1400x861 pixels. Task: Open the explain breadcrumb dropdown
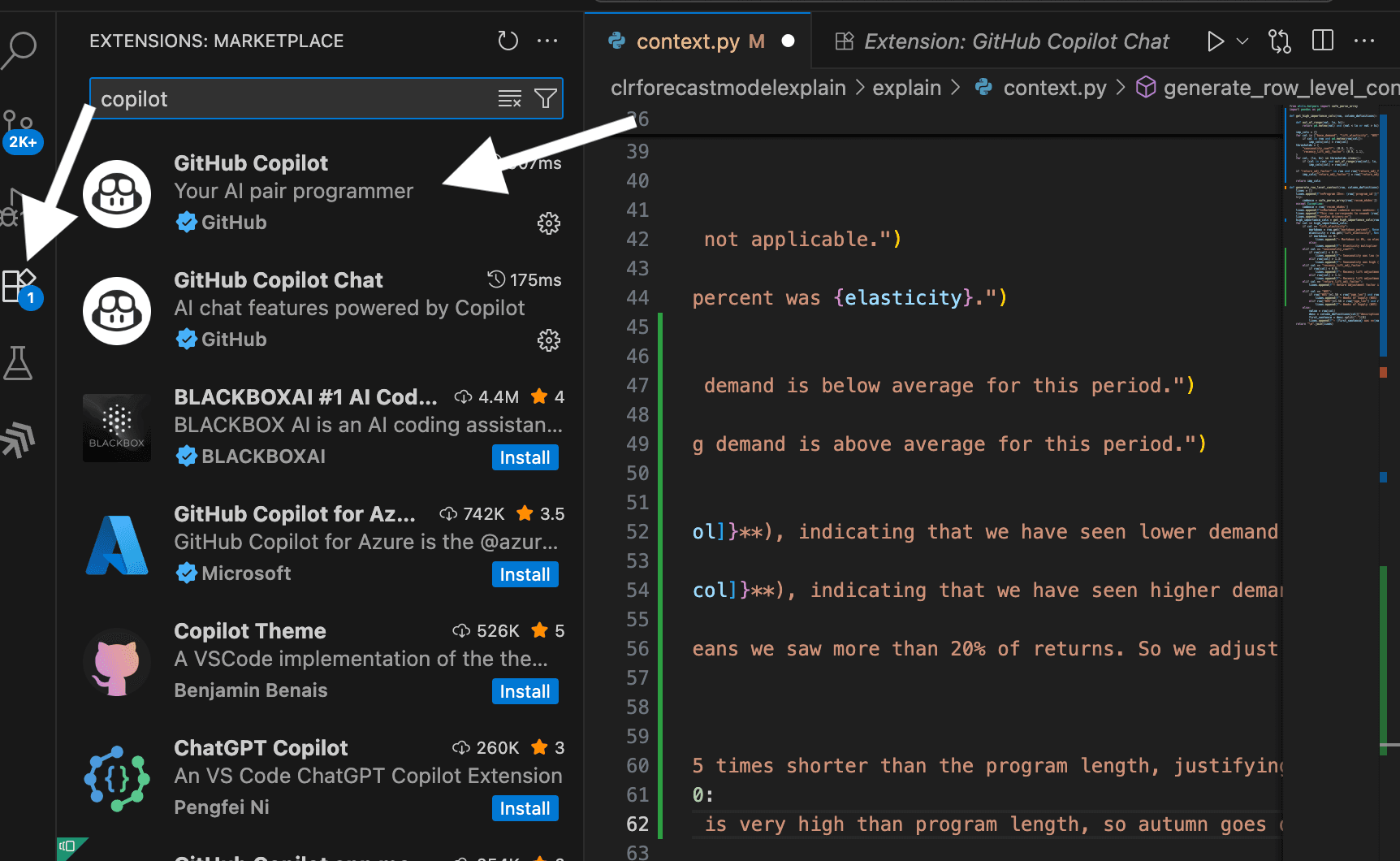click(x=907, y=87)
